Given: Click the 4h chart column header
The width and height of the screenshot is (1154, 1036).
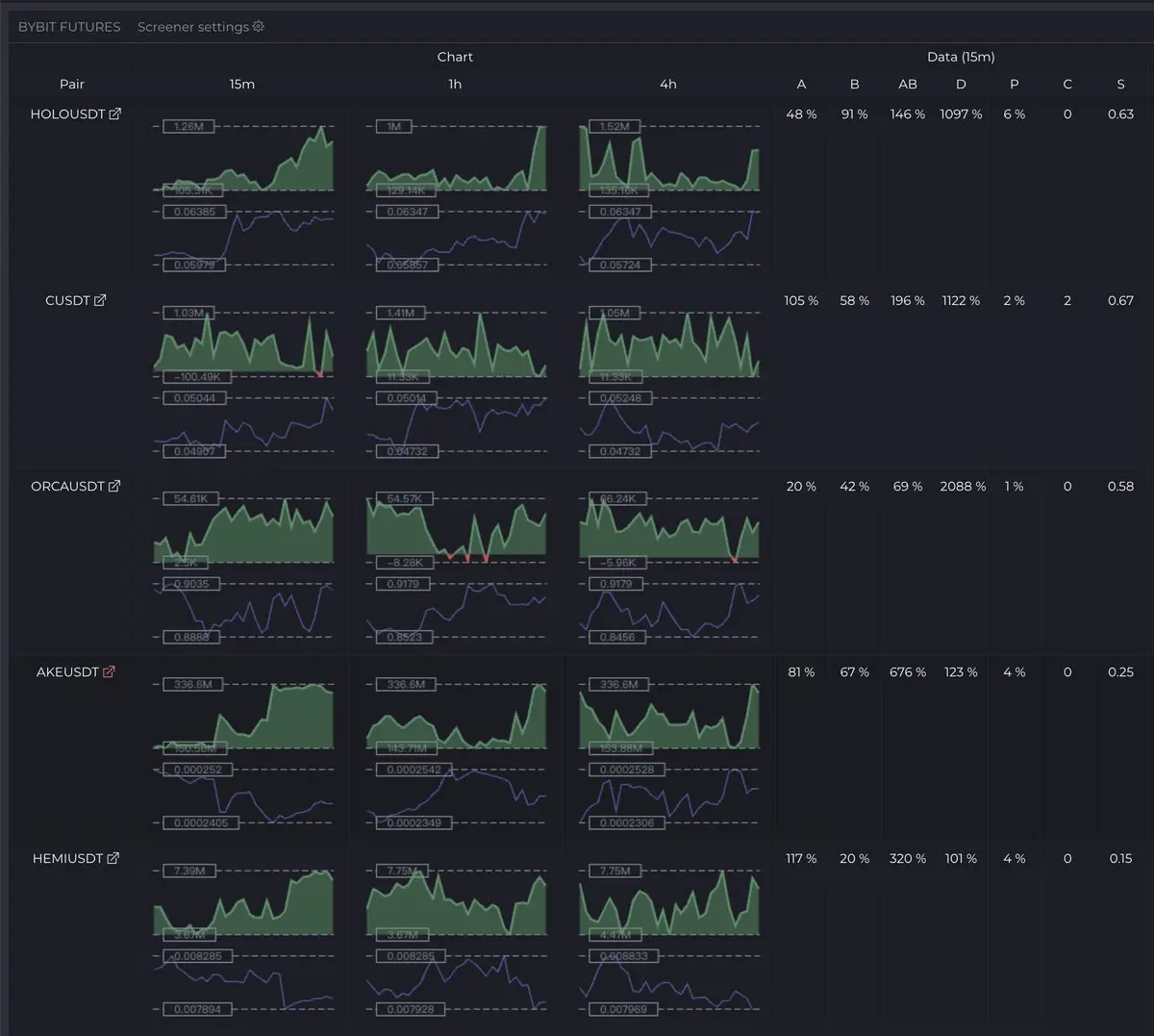Looking at the screenshot, I should [668, 85].
